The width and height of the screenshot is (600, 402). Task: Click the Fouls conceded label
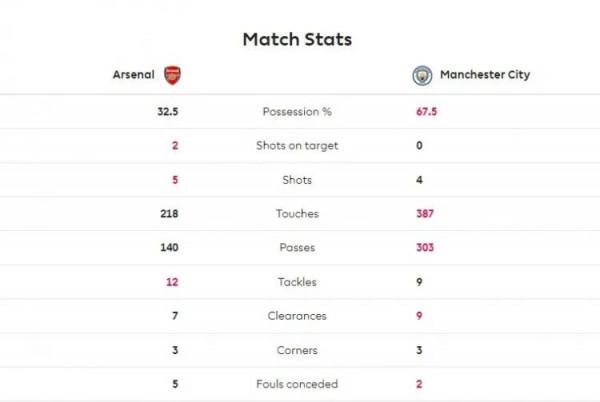pos(297,384)
